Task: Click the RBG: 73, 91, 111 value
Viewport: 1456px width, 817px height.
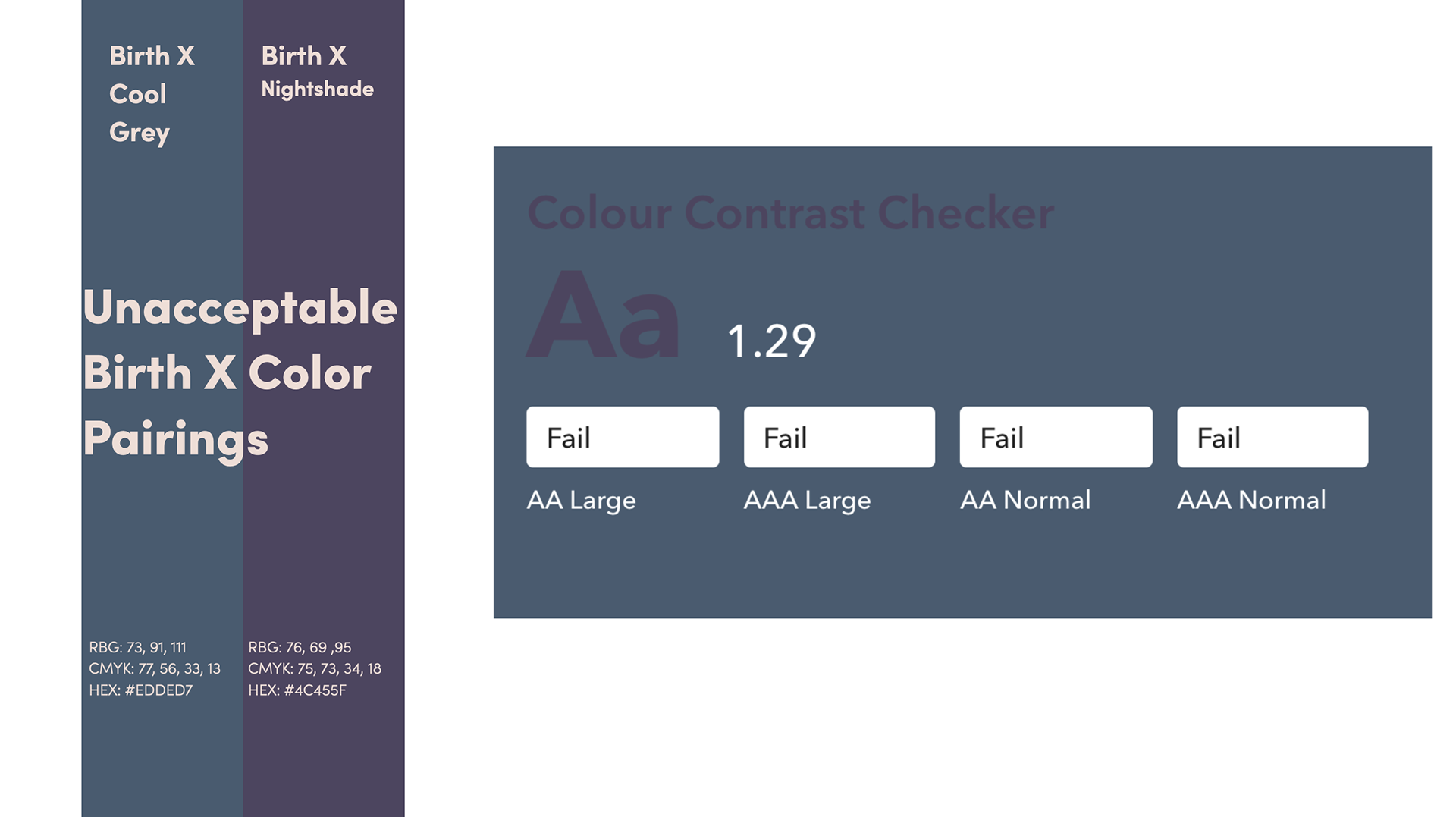Action: pos(137,647)
